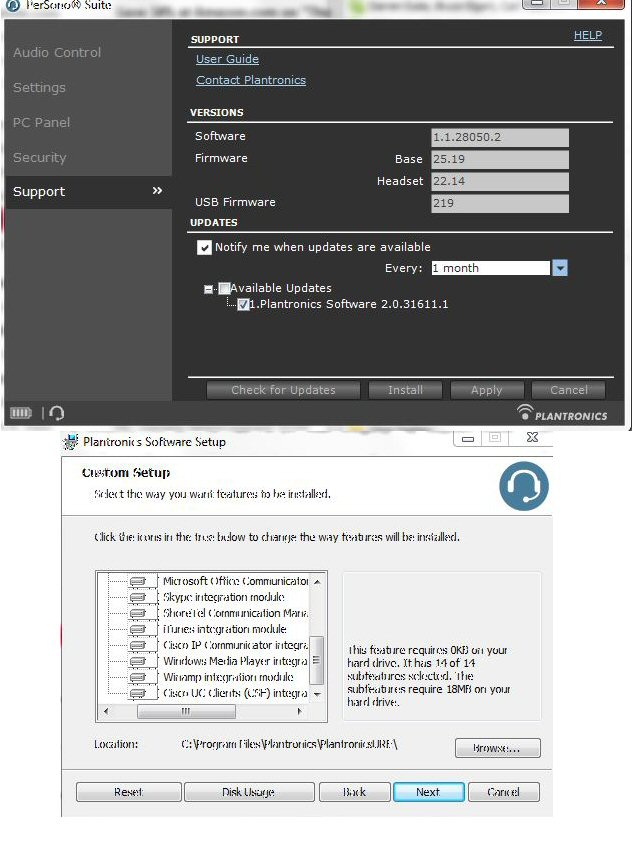Toggle Plantronics Software 2.0.31611.1 checkbox

click(x=243, y=305)
